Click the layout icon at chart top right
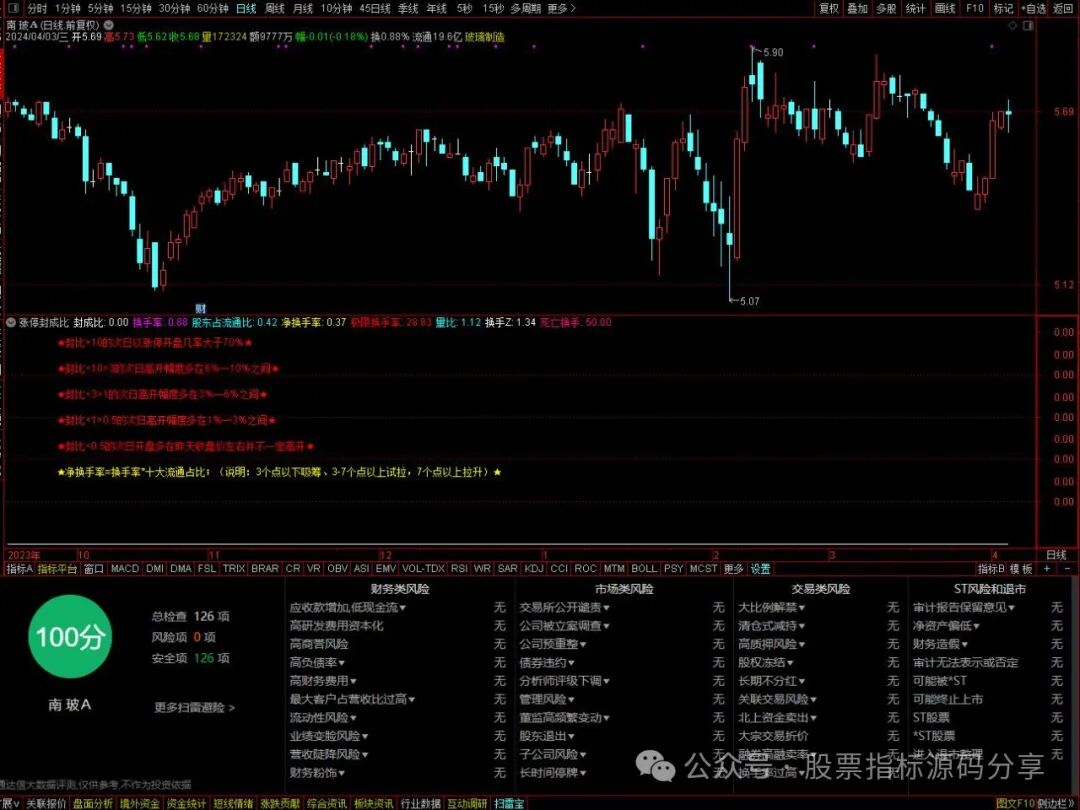The image size is (1080, 810). [1028, 25]
